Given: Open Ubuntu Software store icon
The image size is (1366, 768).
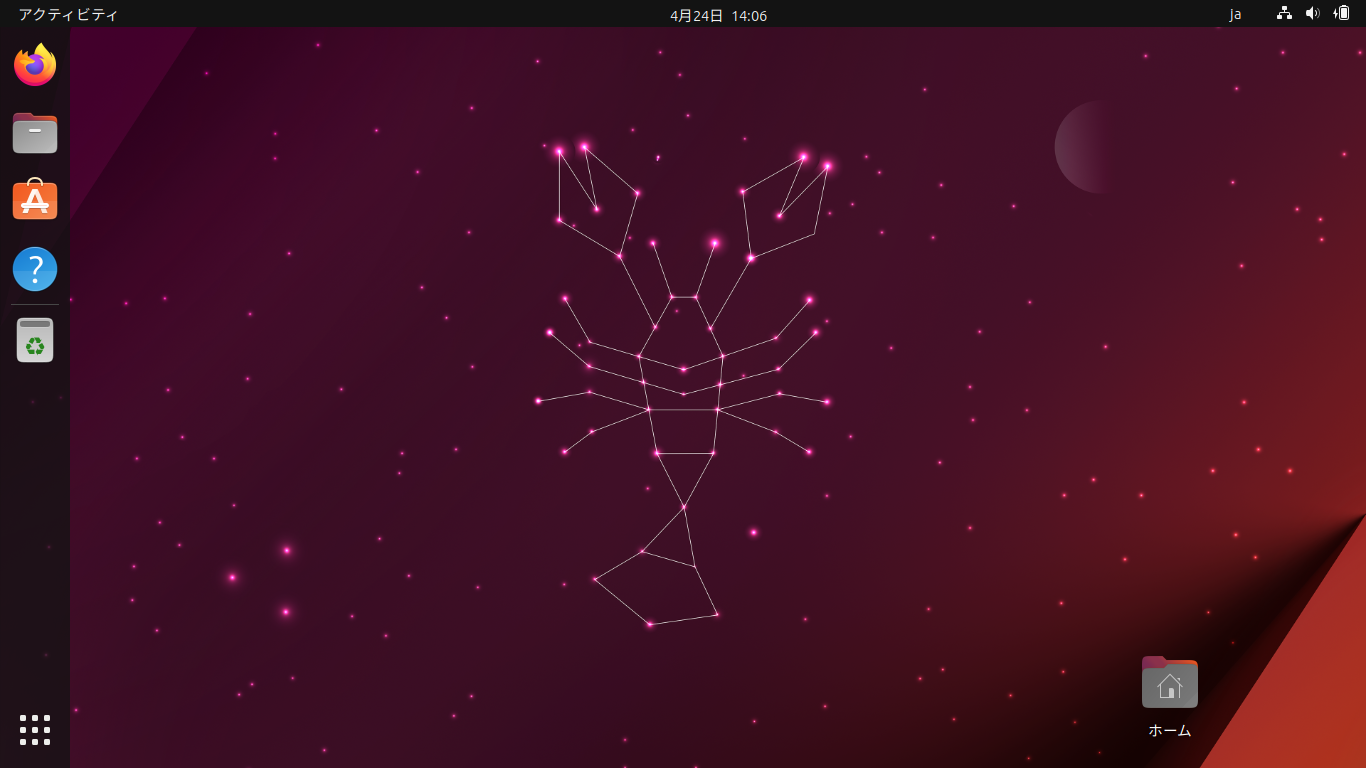Looking at the screenshot, I should tap(35, 200).
